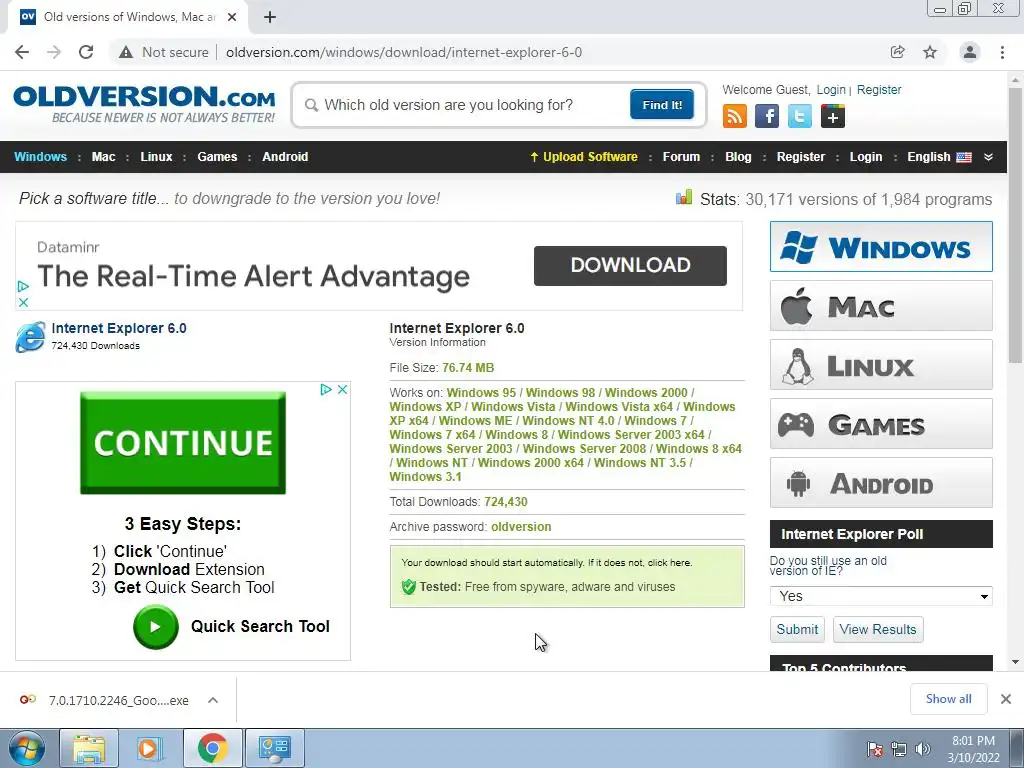Screen dimensions: 1024x768
Task: Click Register link next to Welcome Guest
Action: [878, 89]
